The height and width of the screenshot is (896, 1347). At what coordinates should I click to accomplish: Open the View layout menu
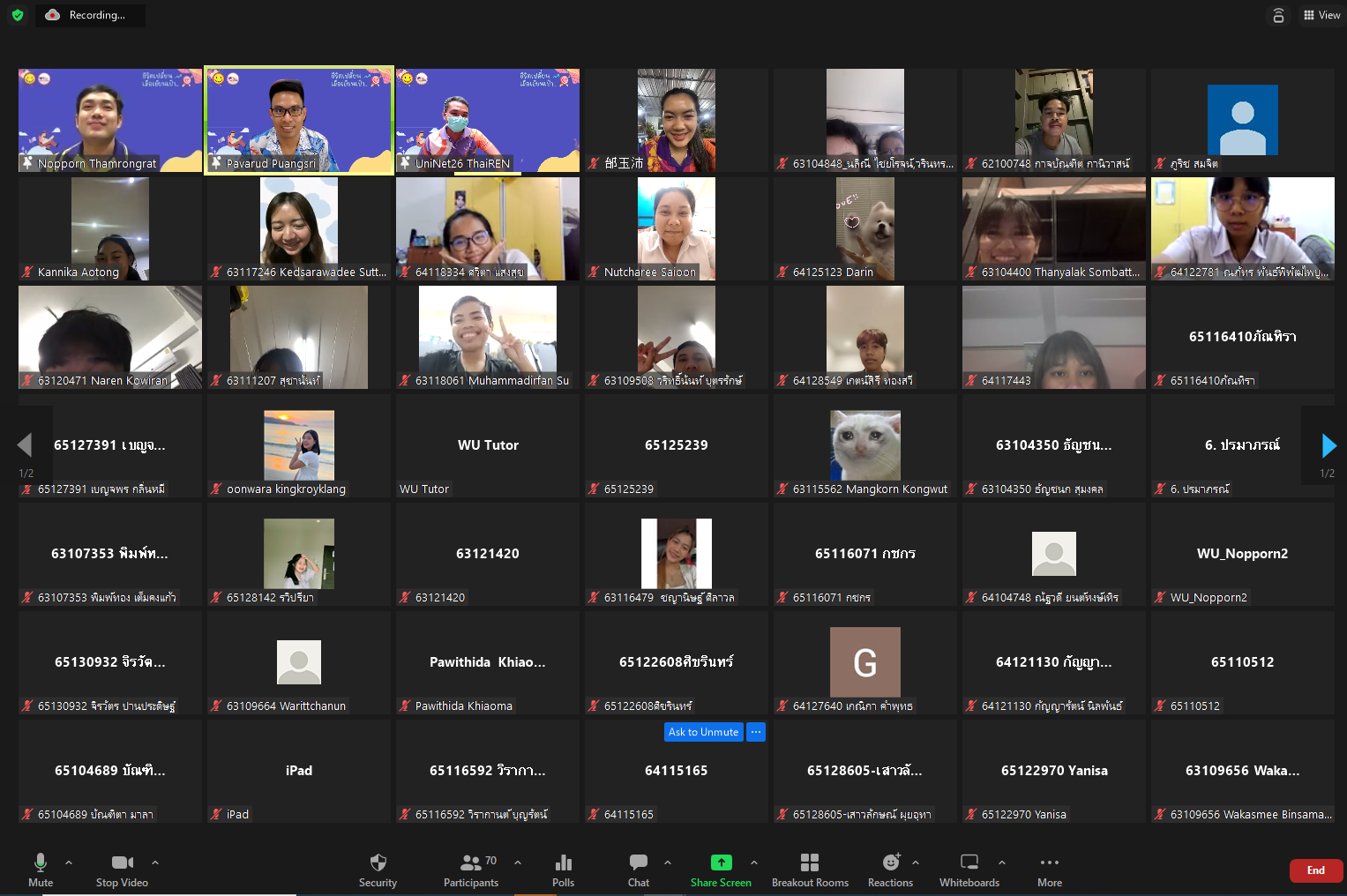pyautogui.click(x=1321, y=15)
